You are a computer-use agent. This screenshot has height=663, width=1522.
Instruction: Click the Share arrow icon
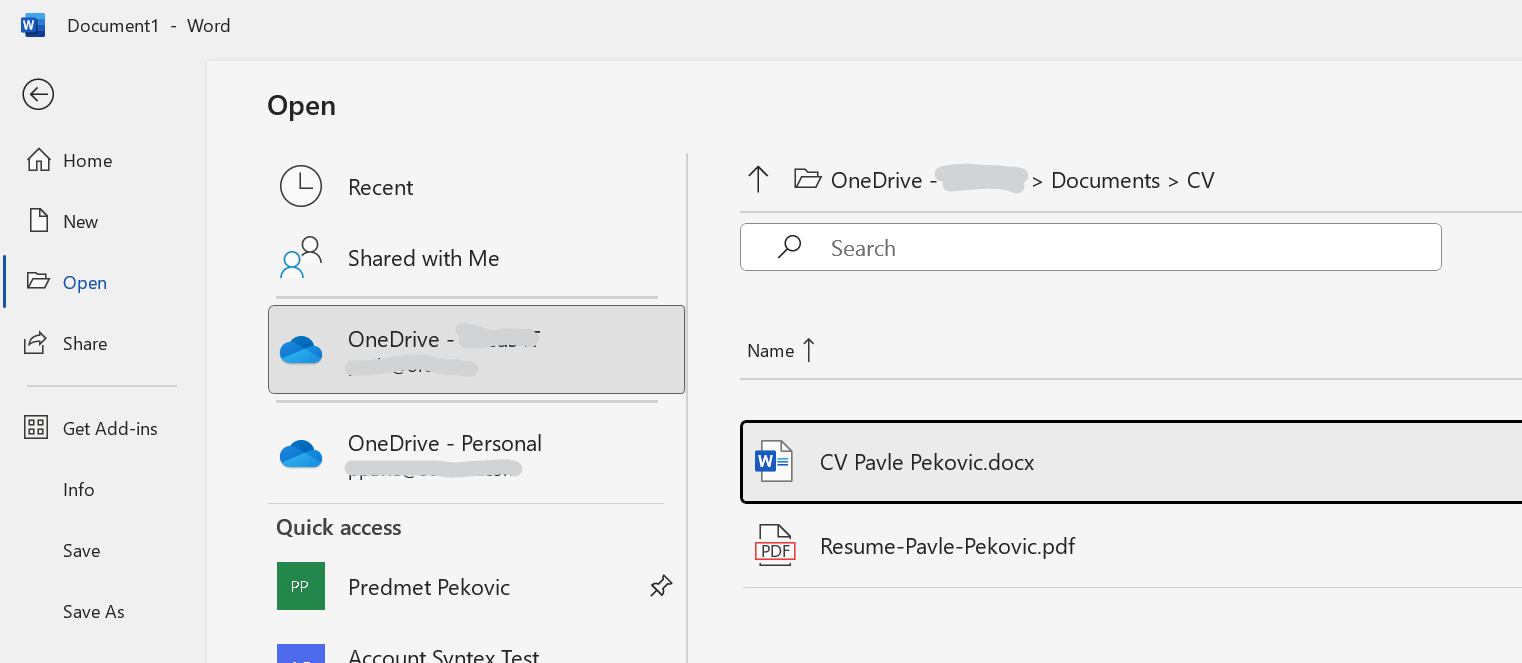36,343
